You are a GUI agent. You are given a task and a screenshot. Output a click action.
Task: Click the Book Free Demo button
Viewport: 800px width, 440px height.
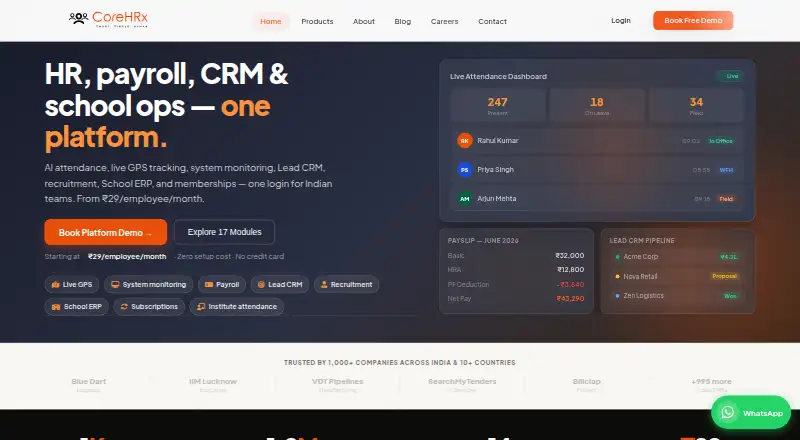[693, 20]
